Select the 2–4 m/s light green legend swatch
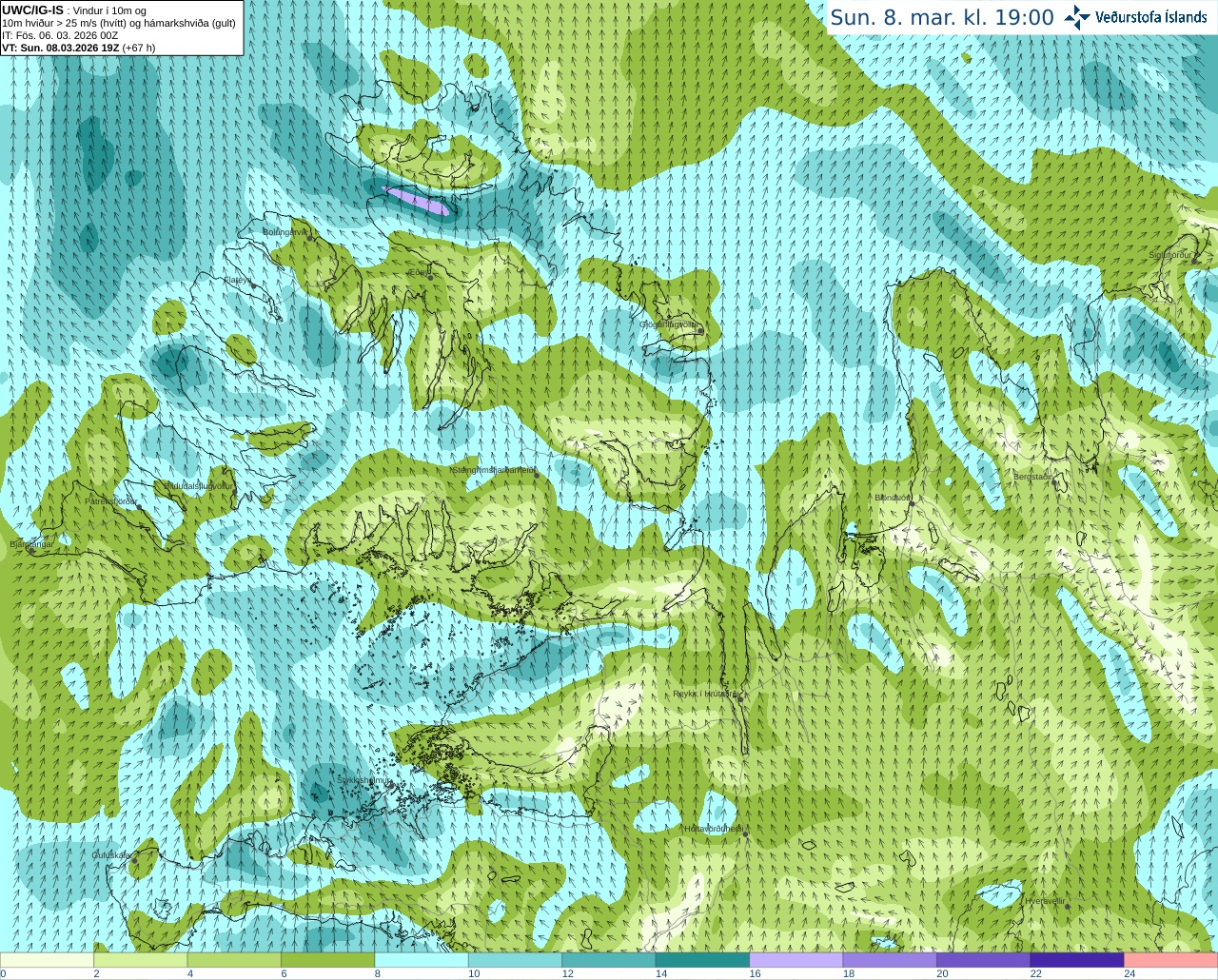 pyautogui.click(x=140, y=960)
